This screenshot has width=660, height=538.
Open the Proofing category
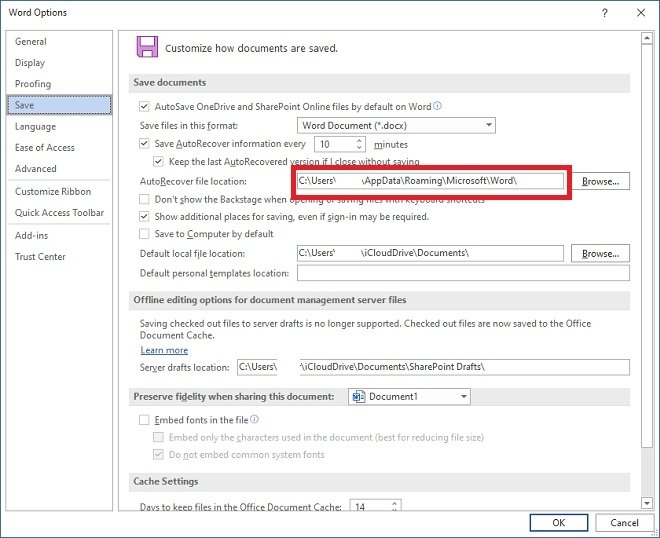click(59, 84)
